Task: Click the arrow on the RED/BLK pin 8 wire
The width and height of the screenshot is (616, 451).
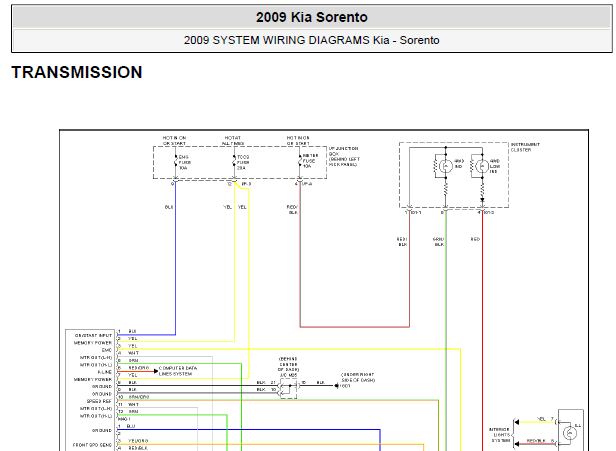Action: (x=517, y=444)
